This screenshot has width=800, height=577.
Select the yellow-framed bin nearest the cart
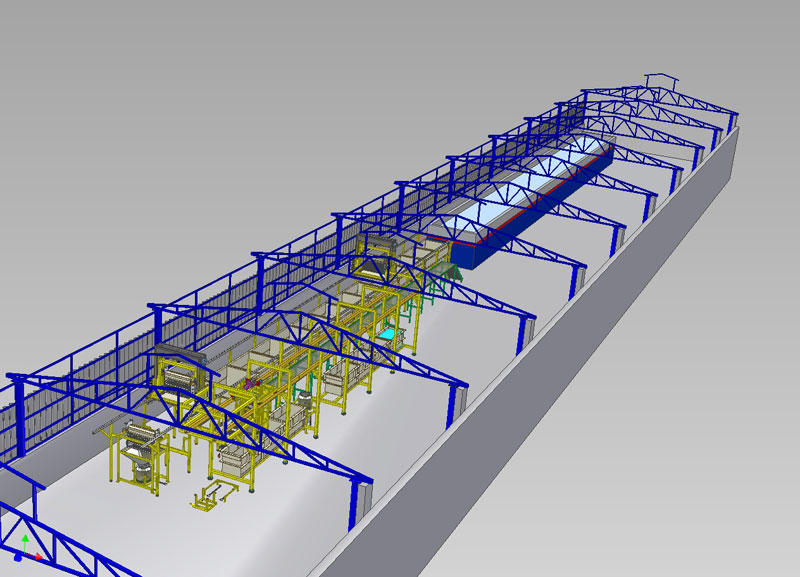pos(235,460)
